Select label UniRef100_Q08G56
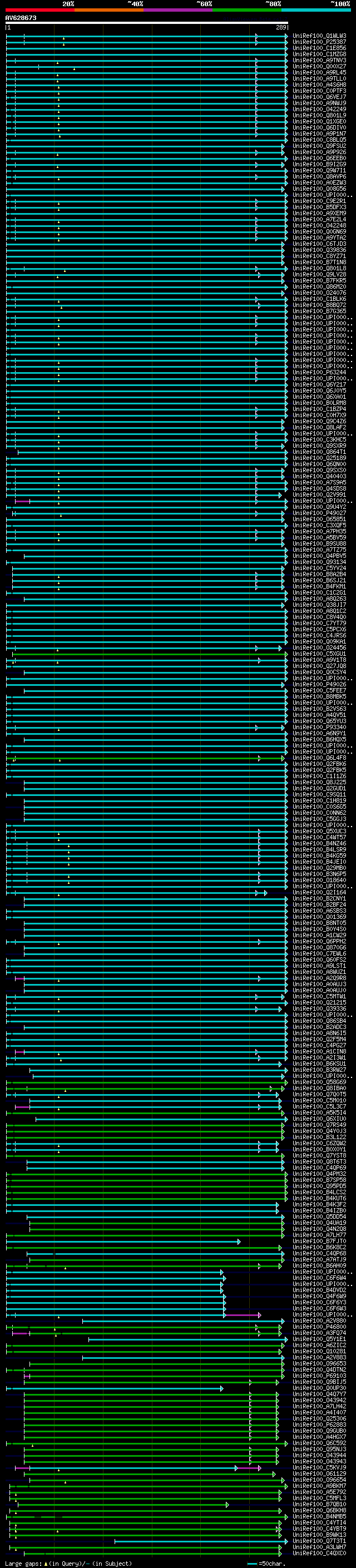Image resolution: width=356 pixels, height=1568 pixels. [x=319, y=189]
